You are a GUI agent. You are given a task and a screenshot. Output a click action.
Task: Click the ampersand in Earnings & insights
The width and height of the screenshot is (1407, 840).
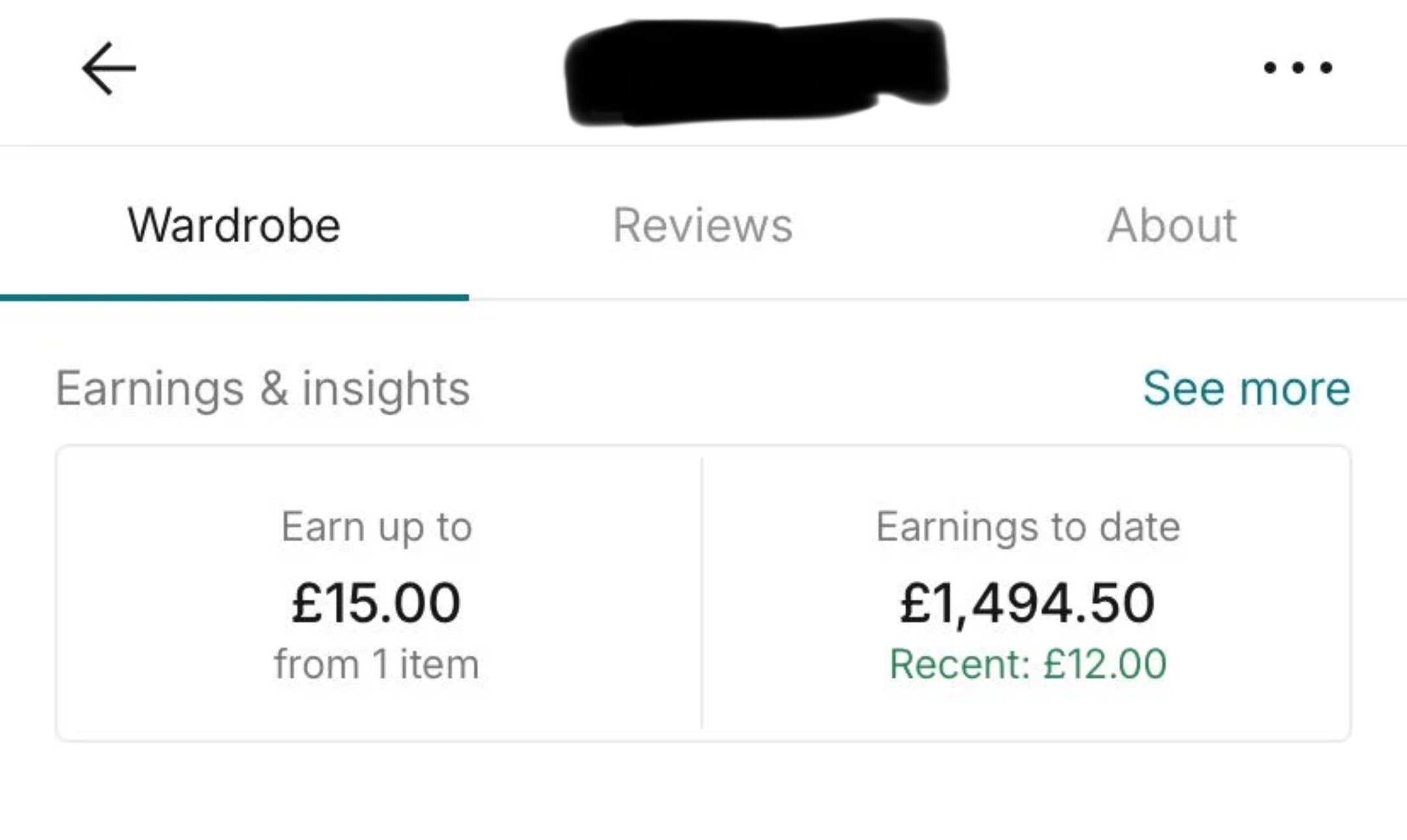click(x=274, y=388)
